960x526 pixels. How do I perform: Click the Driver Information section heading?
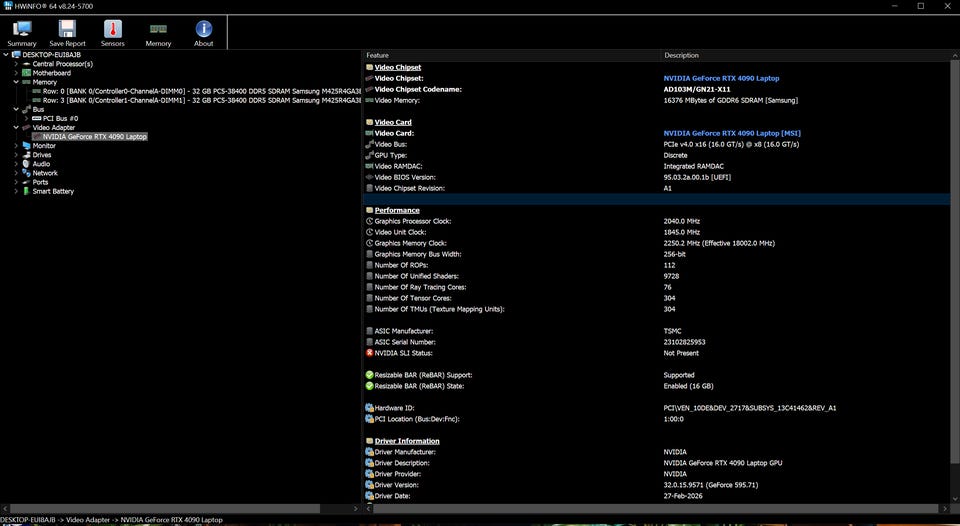point(407,441)
